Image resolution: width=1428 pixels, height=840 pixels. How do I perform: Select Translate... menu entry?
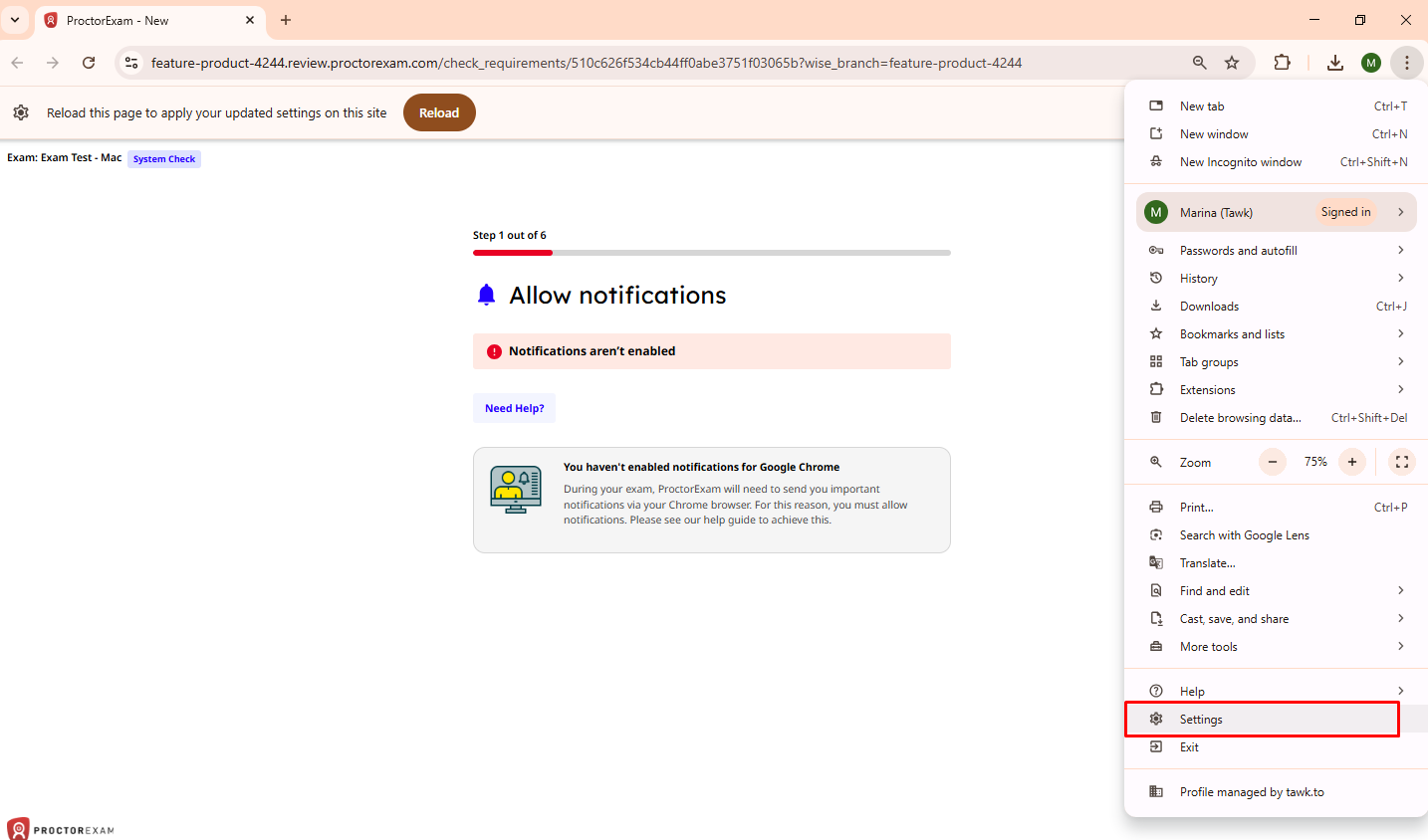coord(1277,563)
